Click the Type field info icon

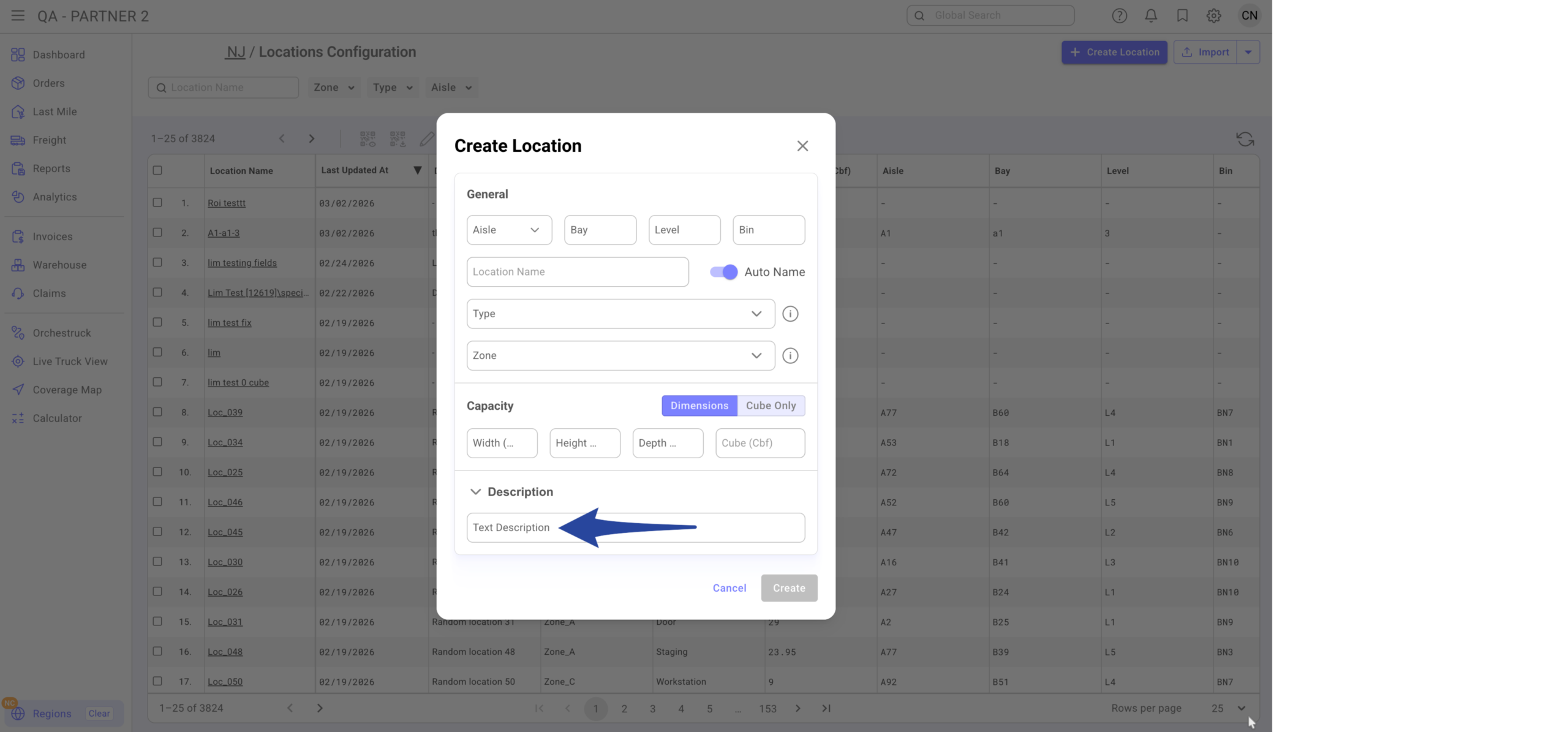790,314
